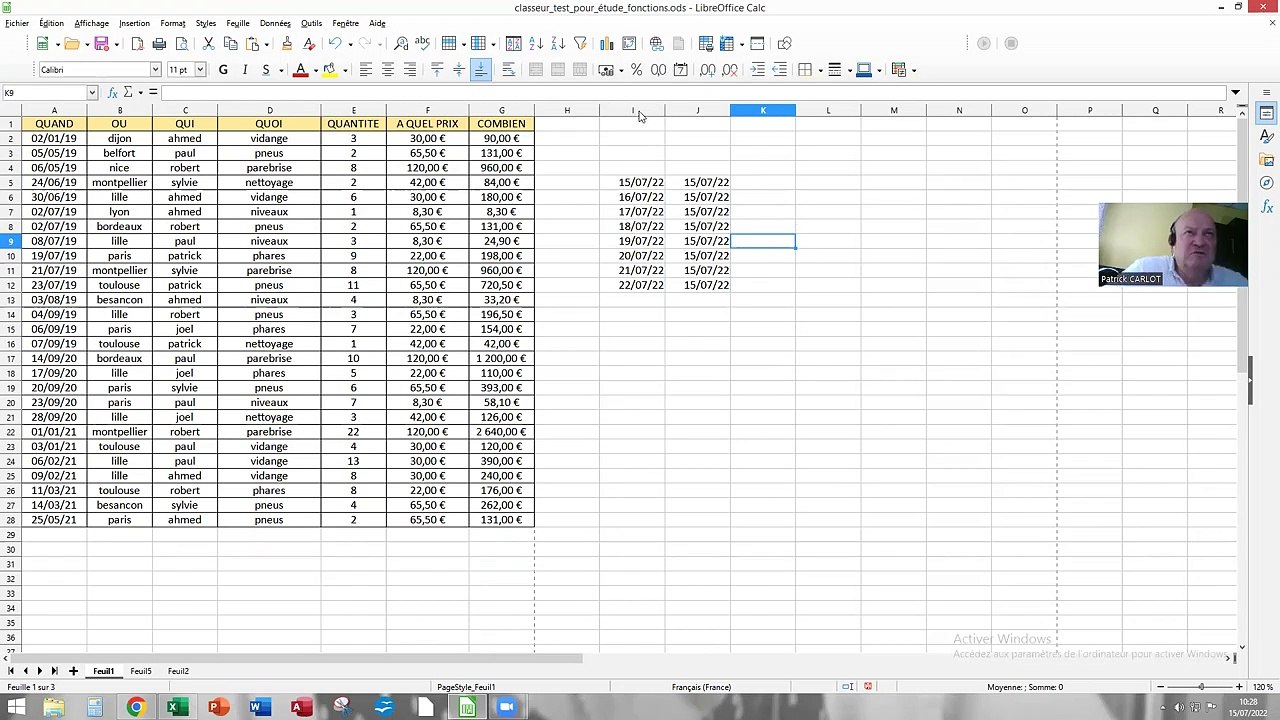Open the Affichage menu
The width and height of the screenshot is (1280, 720).
coord(91,23)
